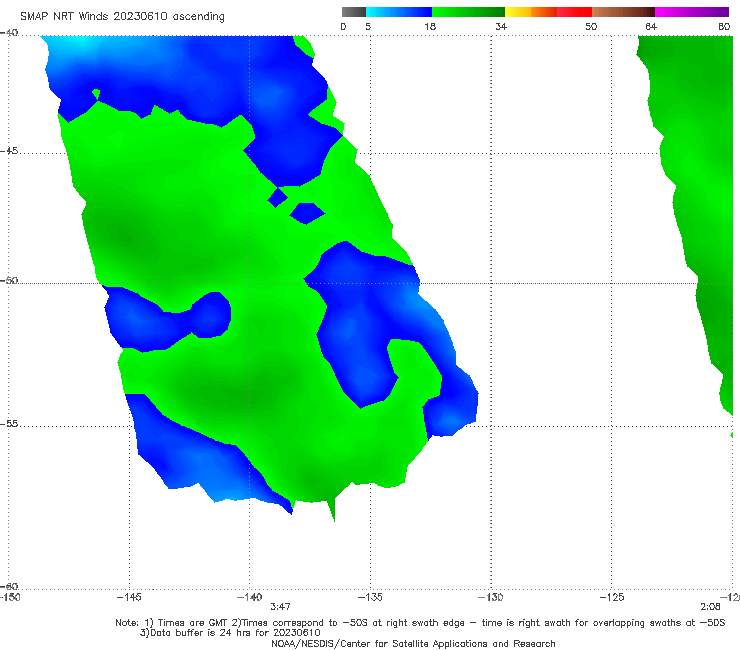This screenshot has width=740, height=650.
Task: Click the longitude axis label '-150'
Action: pyautogui.click(x=10, y=597)
